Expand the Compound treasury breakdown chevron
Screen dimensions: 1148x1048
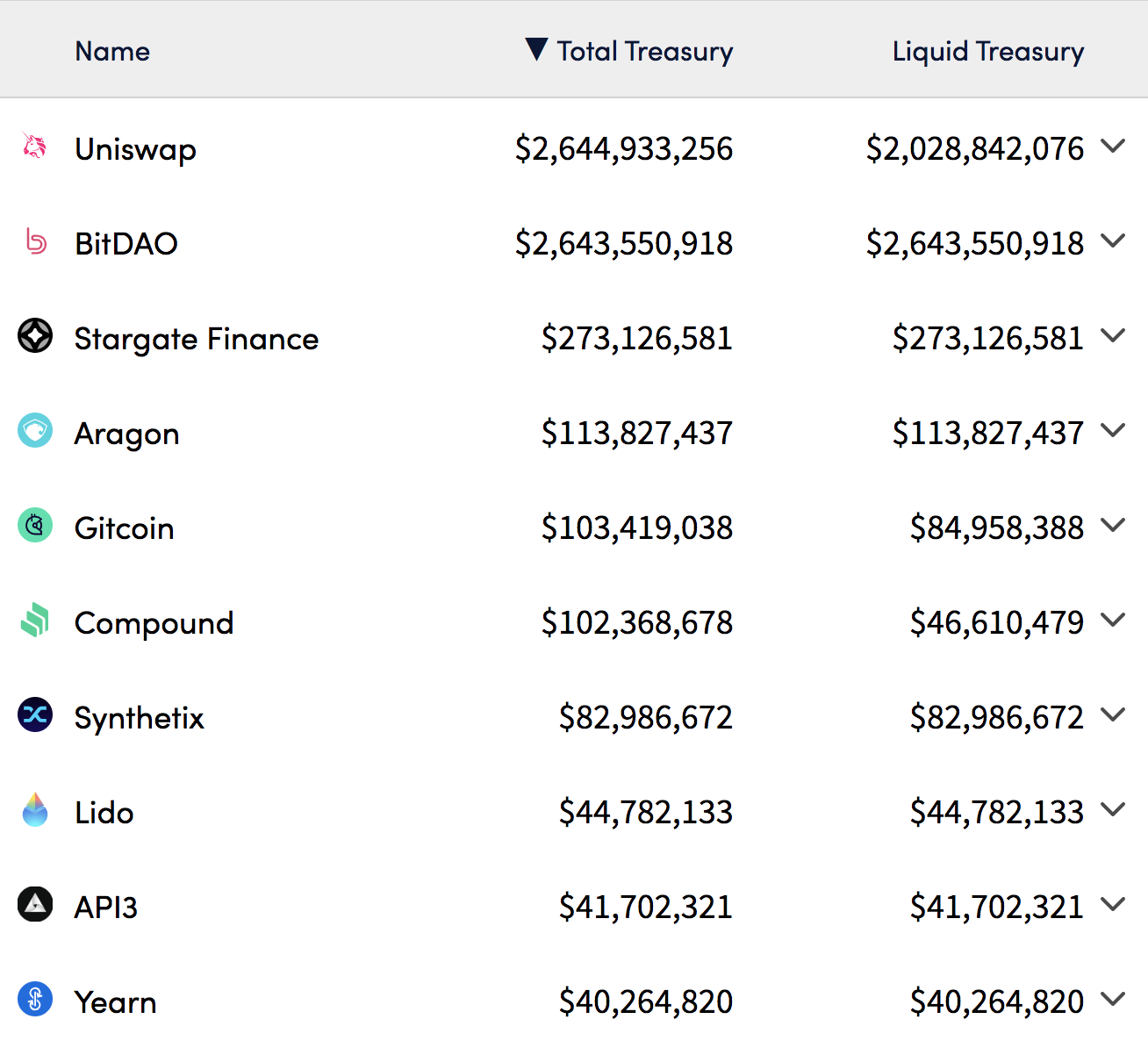[x=1113, y=621]
